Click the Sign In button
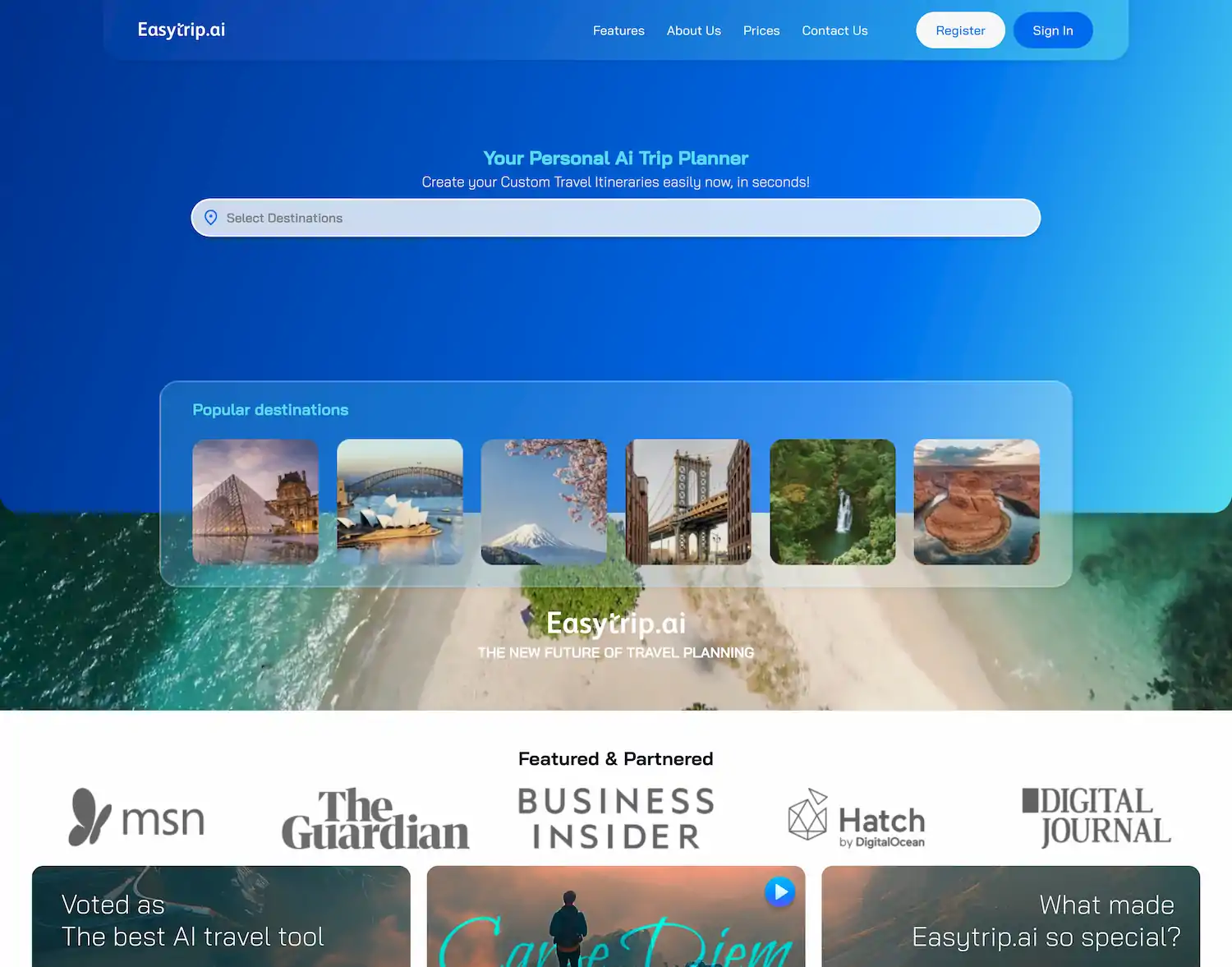This screenshot has width=1232, height=967. click(1052, 30)
